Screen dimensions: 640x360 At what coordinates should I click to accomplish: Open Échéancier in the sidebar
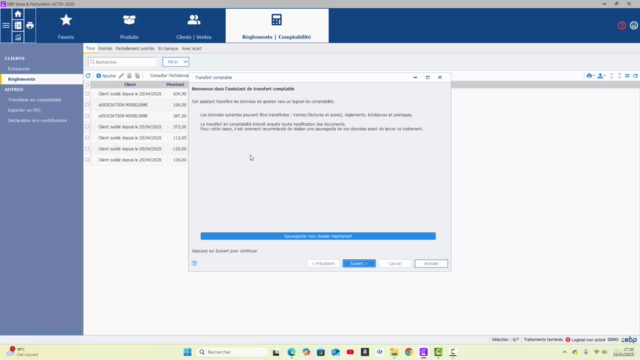coord(19,69)
